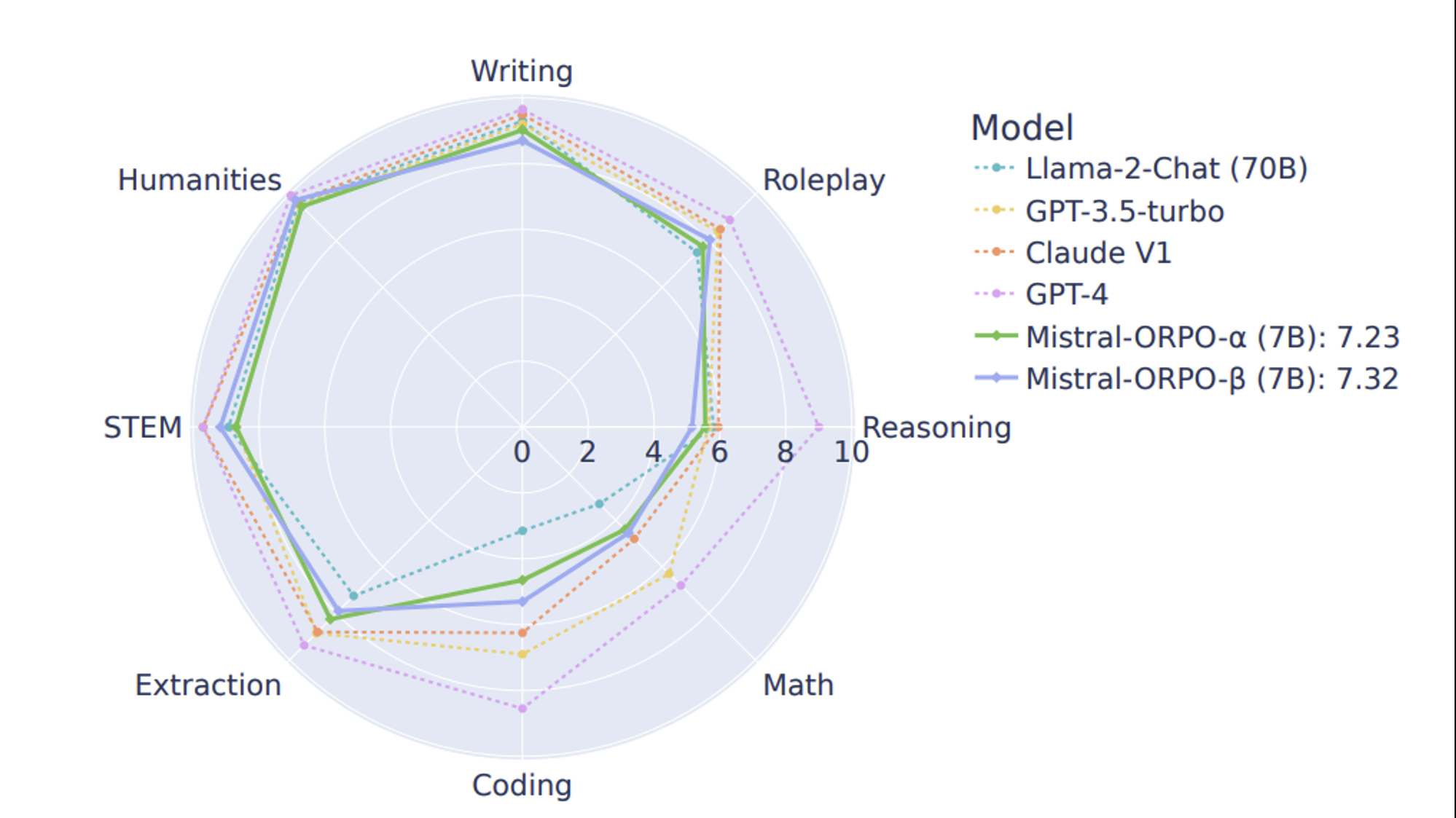
Task: Select the Writing axis label
Action: [x=522, y=71]
